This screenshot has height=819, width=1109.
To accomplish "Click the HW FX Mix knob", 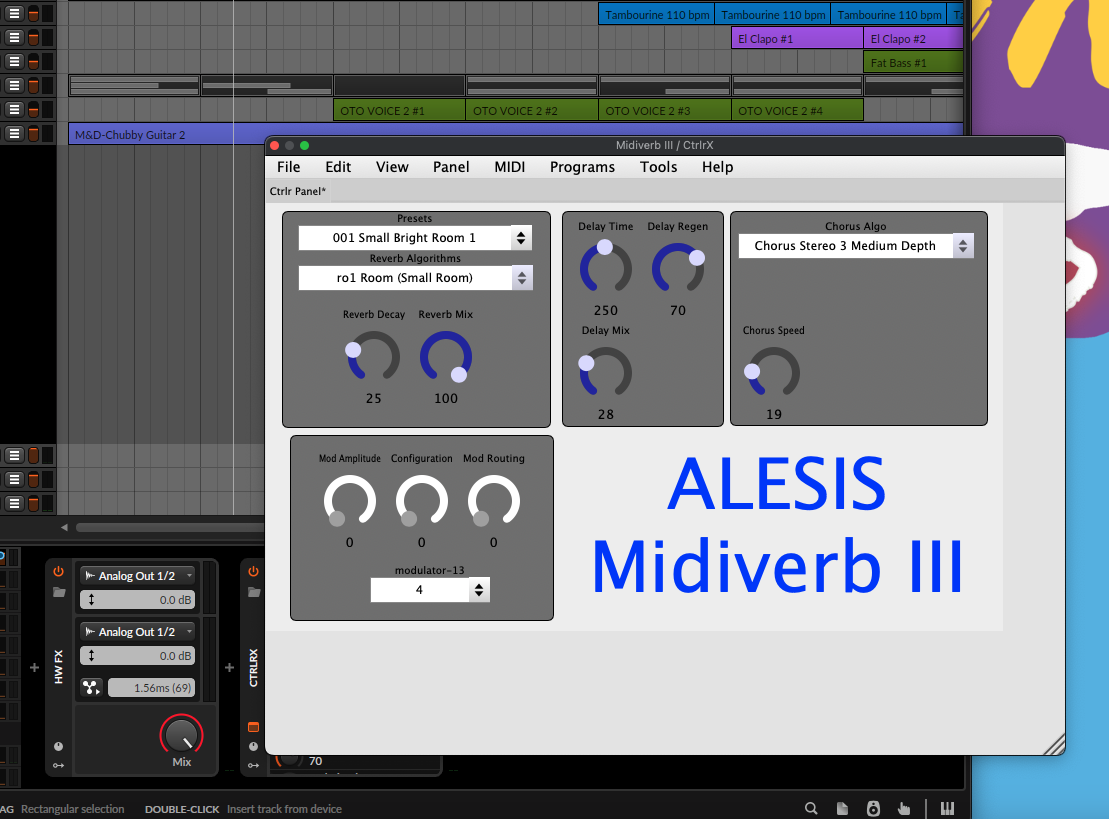I will 181,735.
